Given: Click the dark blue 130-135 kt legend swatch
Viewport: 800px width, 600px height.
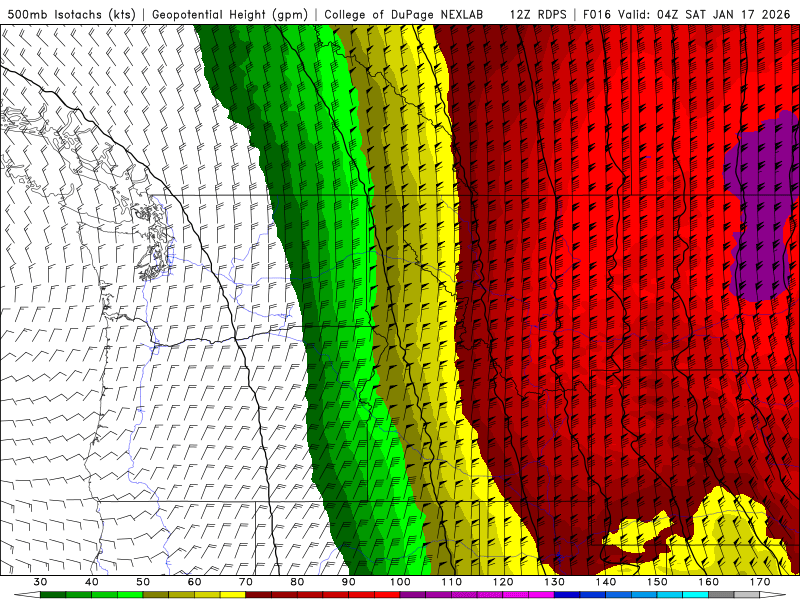Looking at the screenshot, I should click(x=567, y=595).
